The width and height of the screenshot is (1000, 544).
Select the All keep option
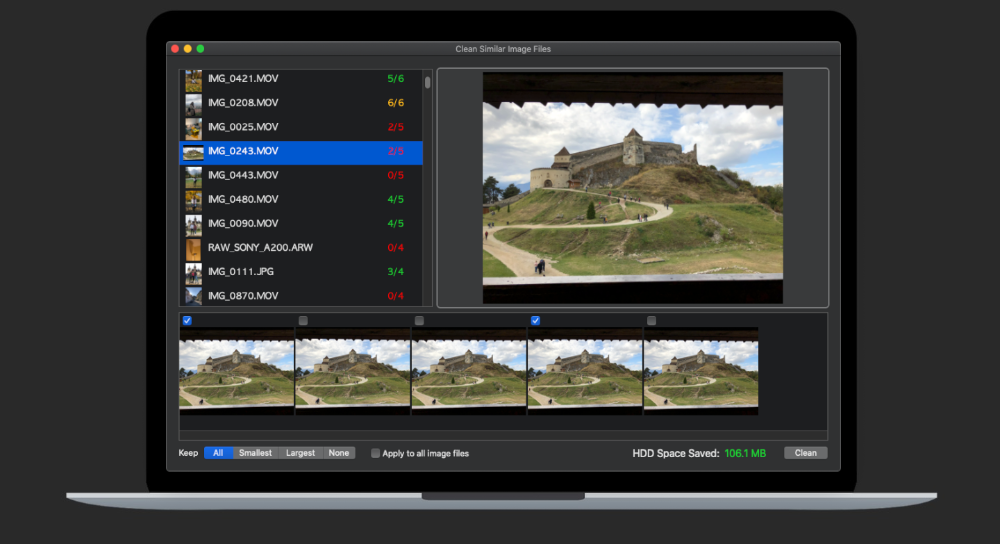pos(218,453)
